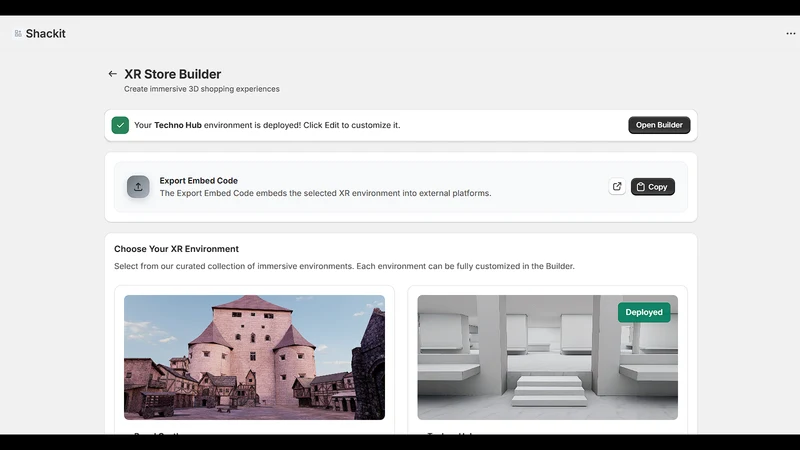Viewport: 800px width, 450px height.
Task: Click 'Export Embed Code' title text
Action: click(198, 181)
